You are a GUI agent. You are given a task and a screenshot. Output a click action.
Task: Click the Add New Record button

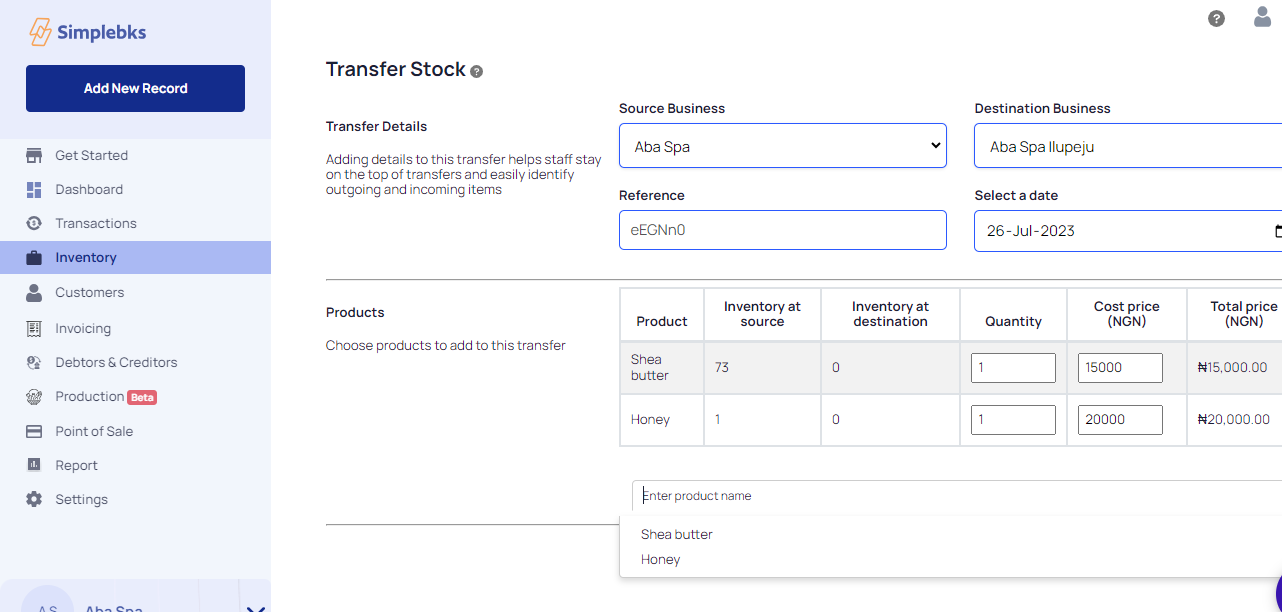(x=135, y=88)
